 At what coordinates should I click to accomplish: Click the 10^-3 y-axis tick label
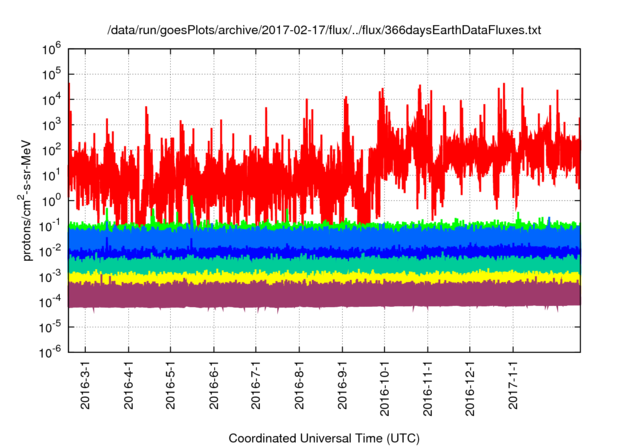click(50, 277)
